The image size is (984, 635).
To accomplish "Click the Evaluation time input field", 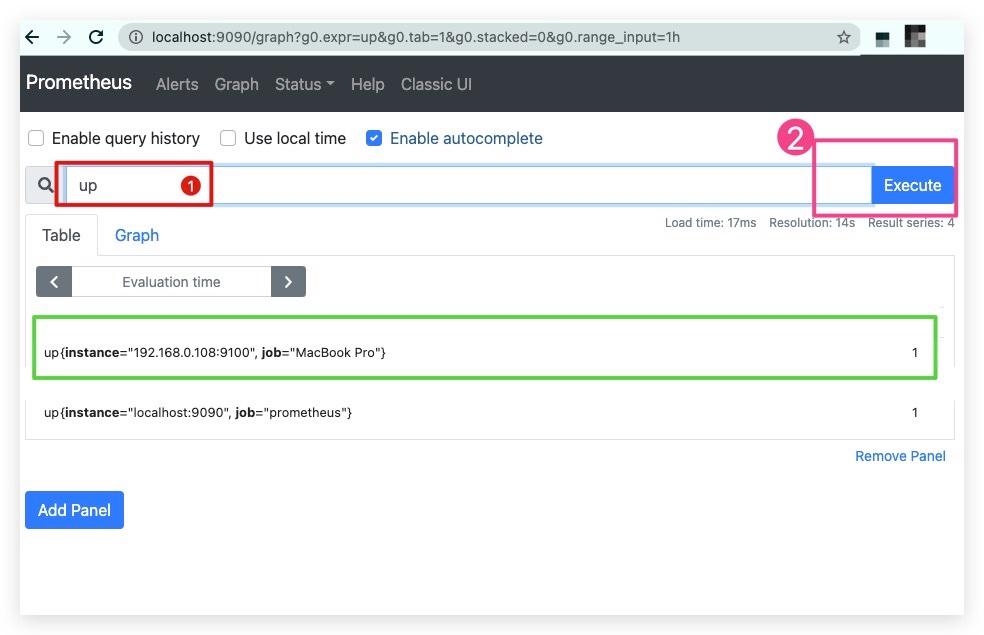I will click(x=171, y=282).
